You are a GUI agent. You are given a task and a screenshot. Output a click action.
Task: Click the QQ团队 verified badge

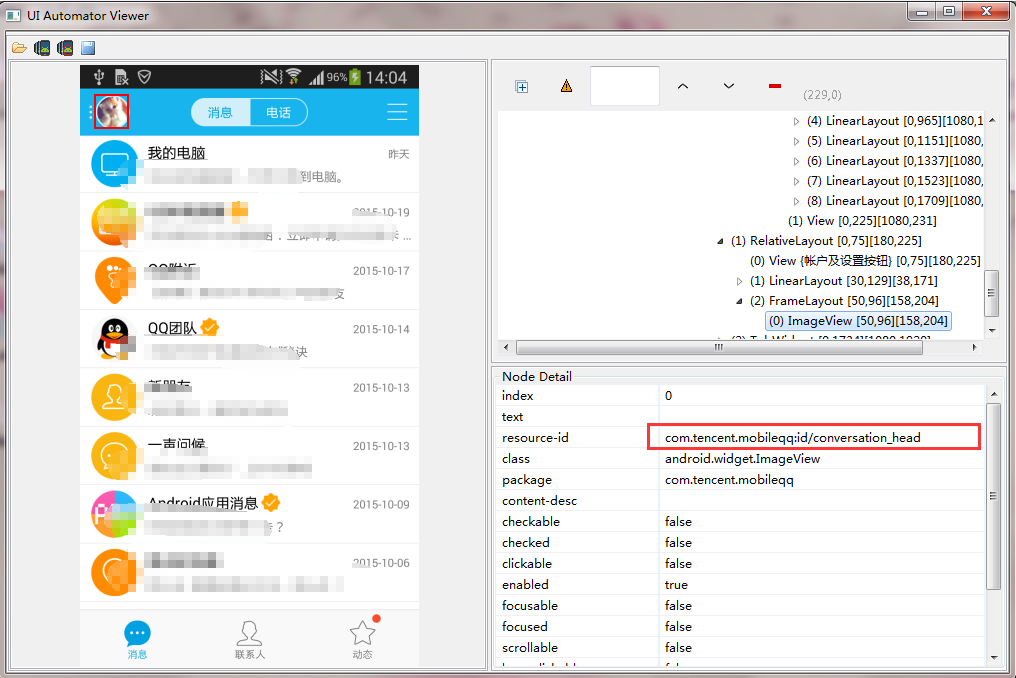[x=209, y=327]
